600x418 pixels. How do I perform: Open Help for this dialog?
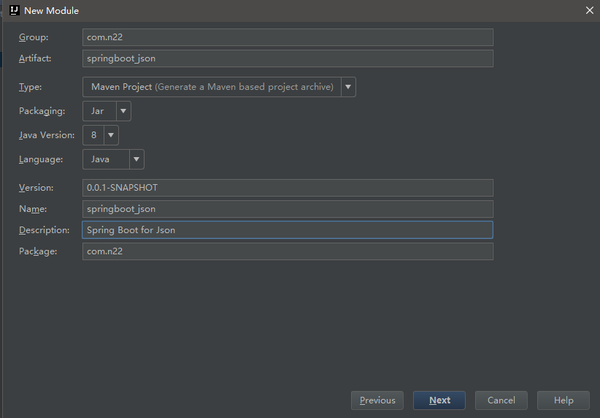(x=563, y=400)
